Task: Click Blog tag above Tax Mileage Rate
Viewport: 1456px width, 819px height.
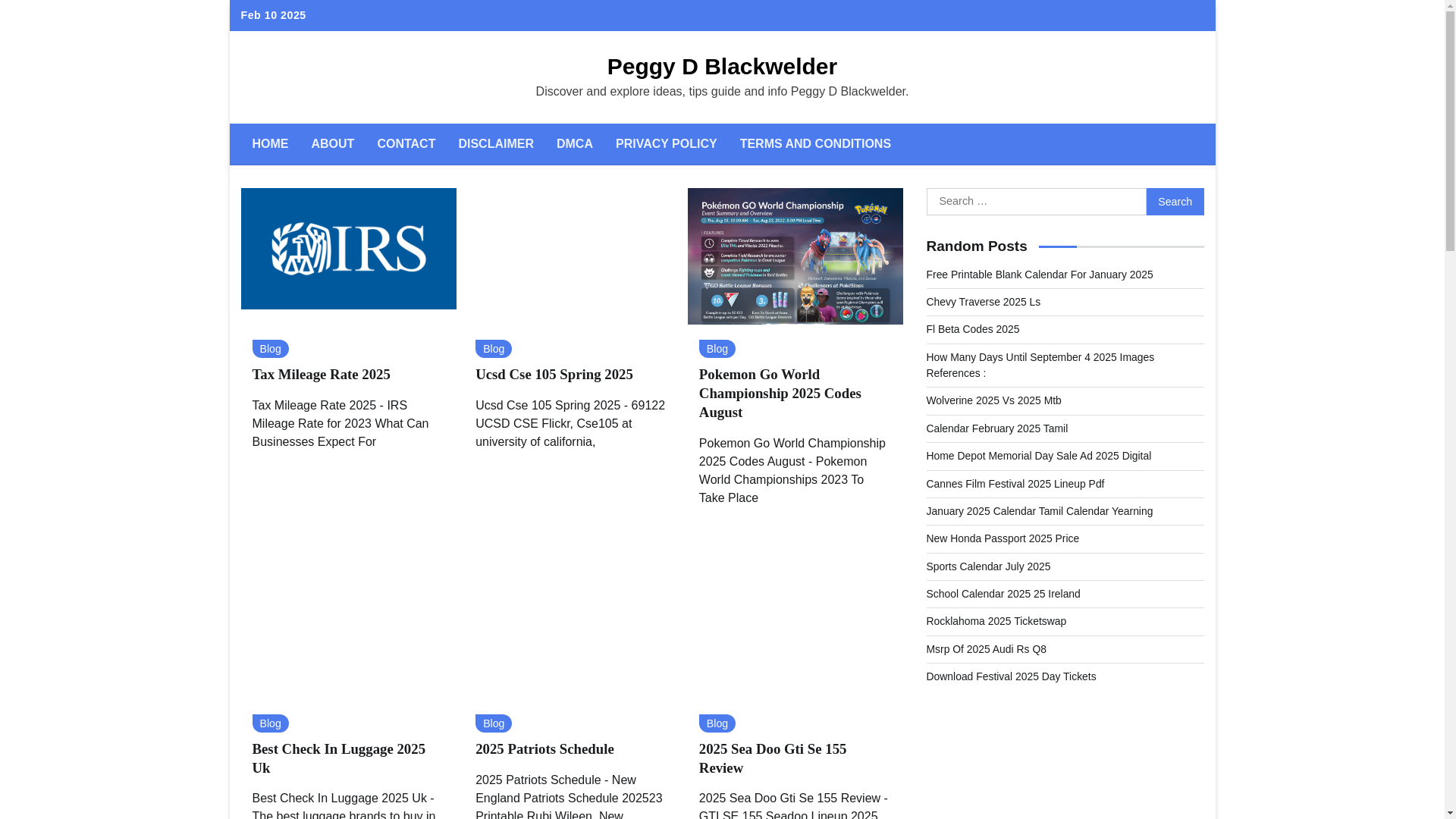Action: [x=270, y=349]
